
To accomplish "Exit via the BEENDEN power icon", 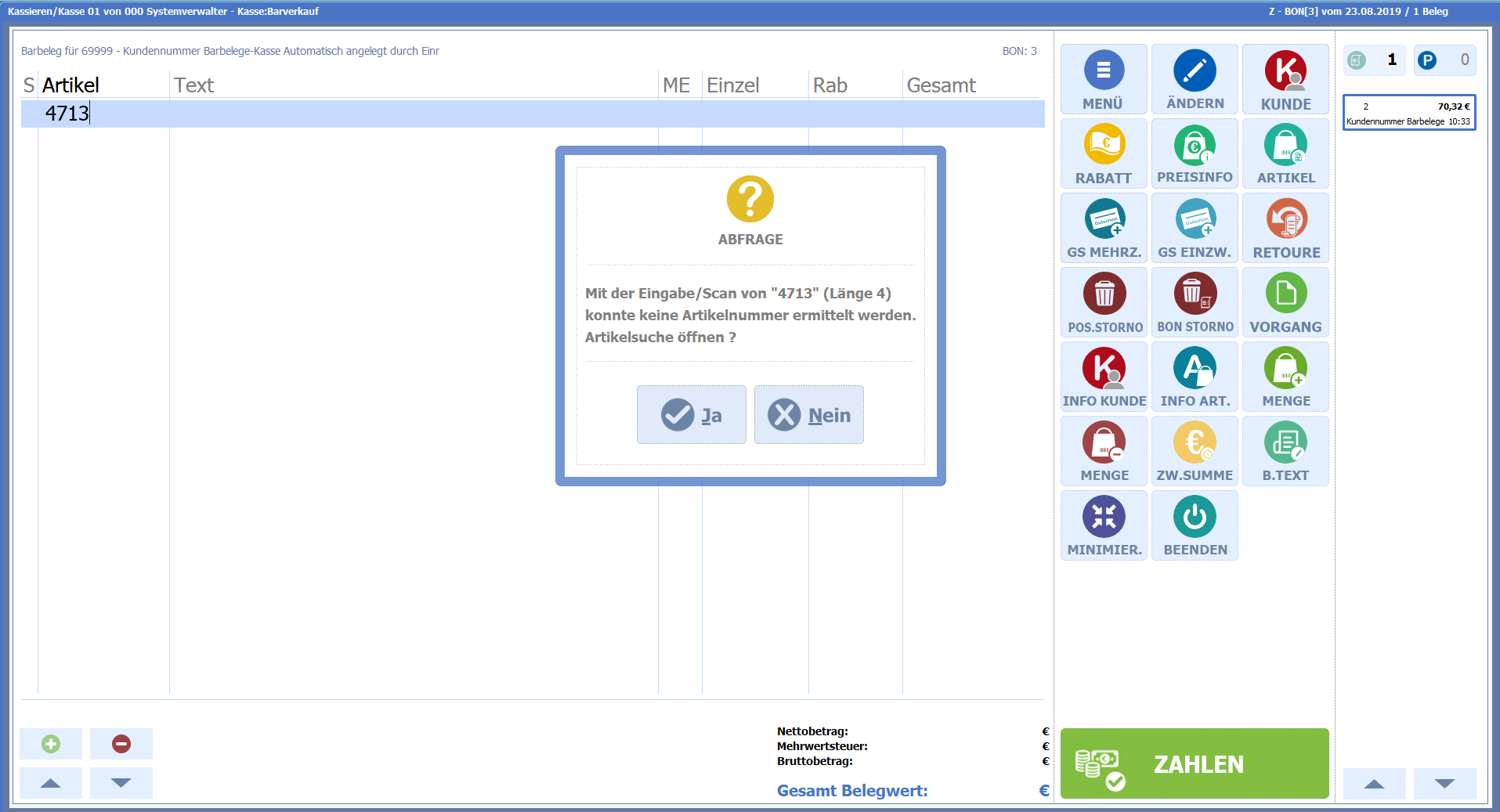I will (x=1195, y=518).
